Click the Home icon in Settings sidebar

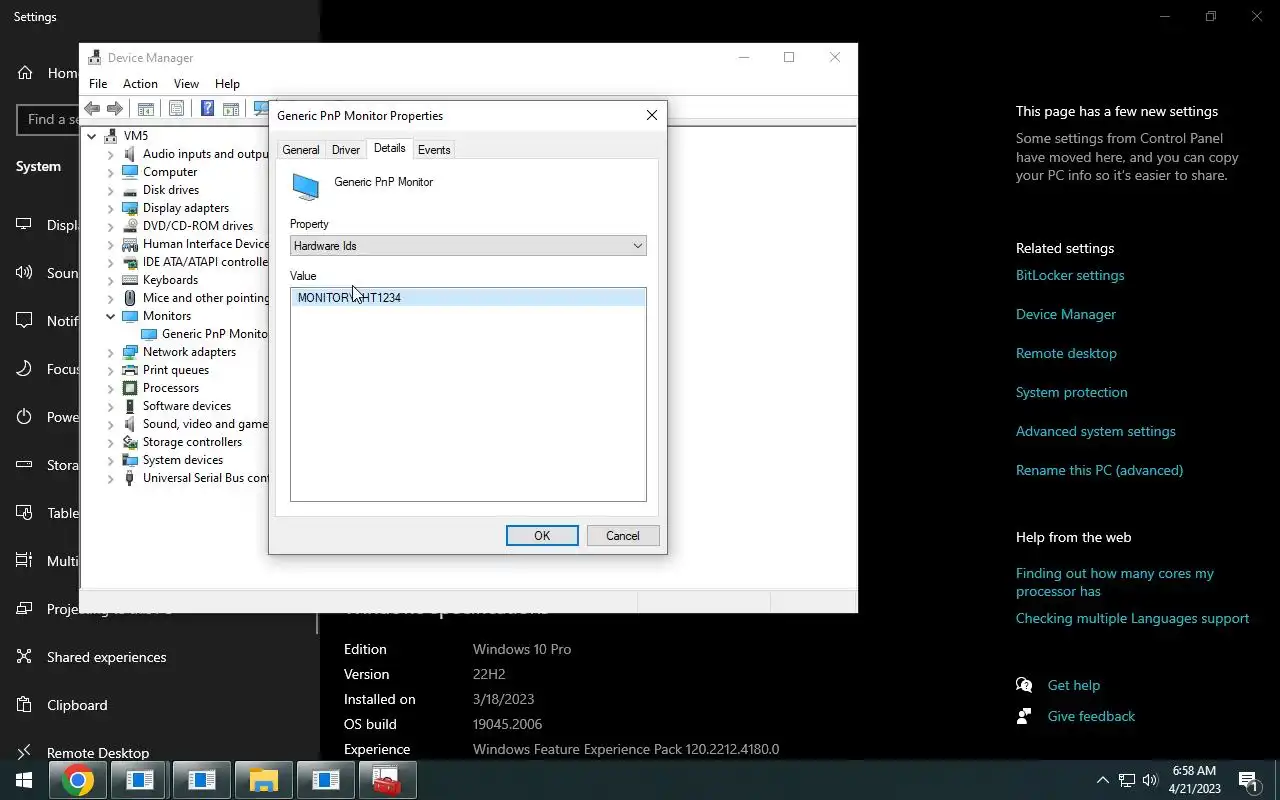(x=25, y=73)
